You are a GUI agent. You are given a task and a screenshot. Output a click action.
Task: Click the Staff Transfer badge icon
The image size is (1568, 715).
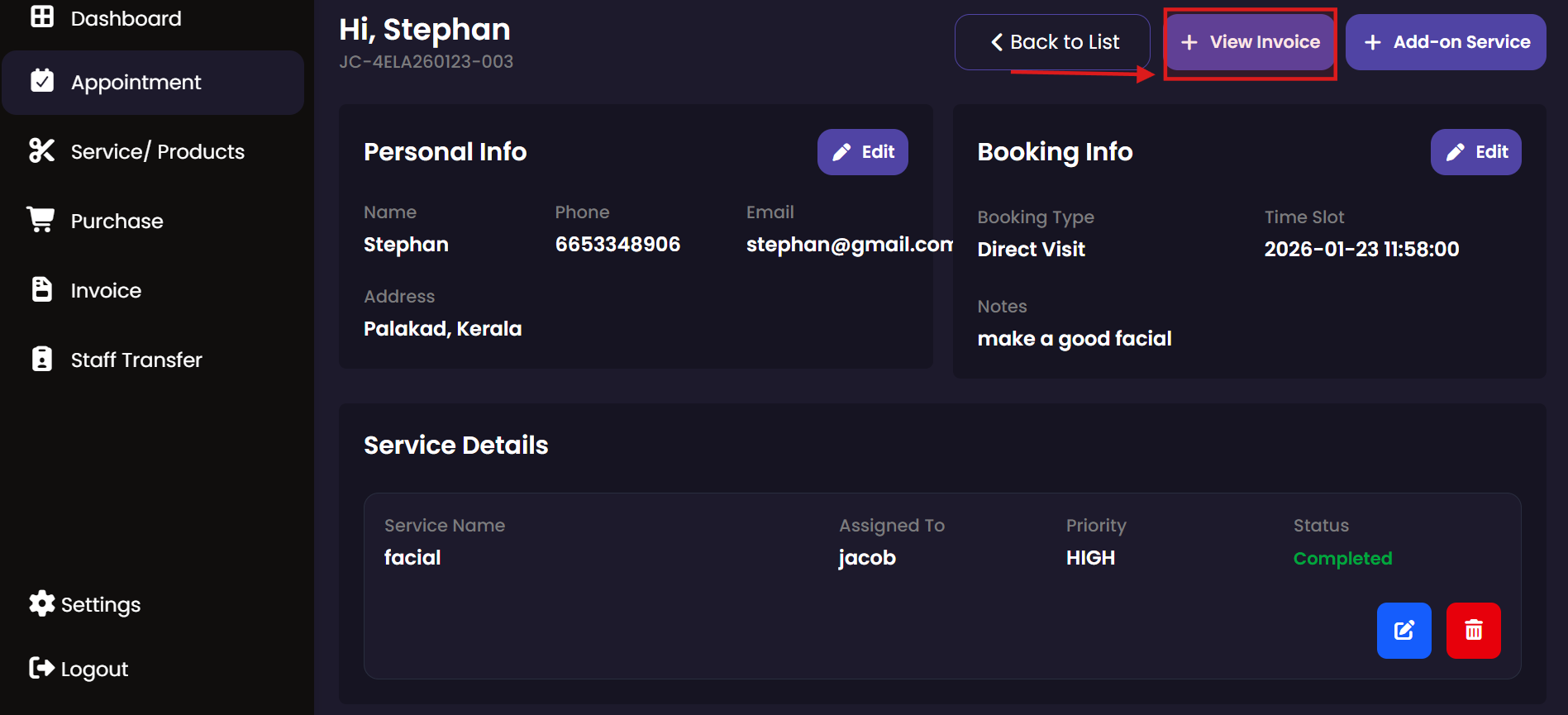(42, 359)
